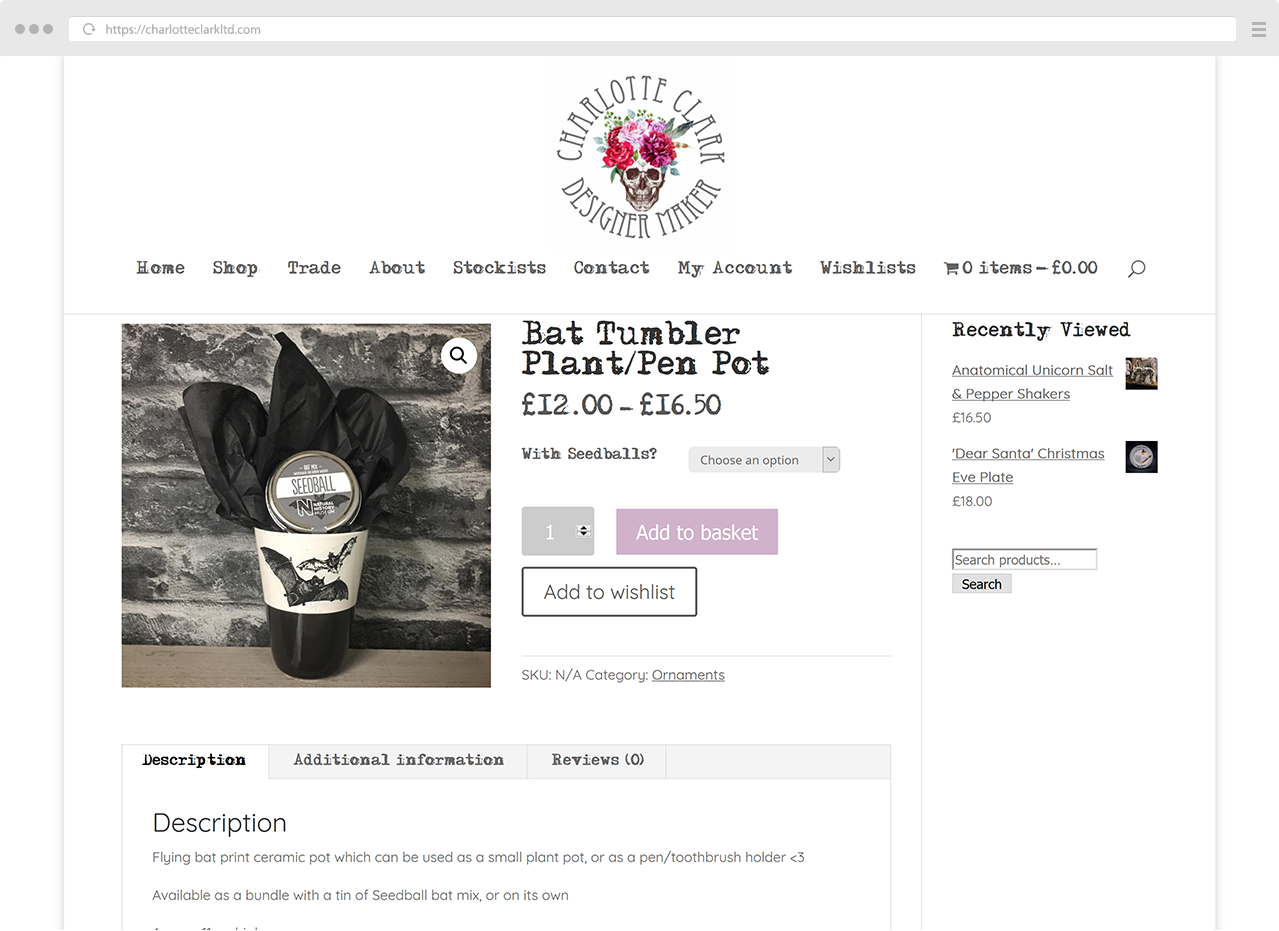Follow the Ornaments category link
The height and width of the screenshot is (931, 1279).
click(688, 675)
